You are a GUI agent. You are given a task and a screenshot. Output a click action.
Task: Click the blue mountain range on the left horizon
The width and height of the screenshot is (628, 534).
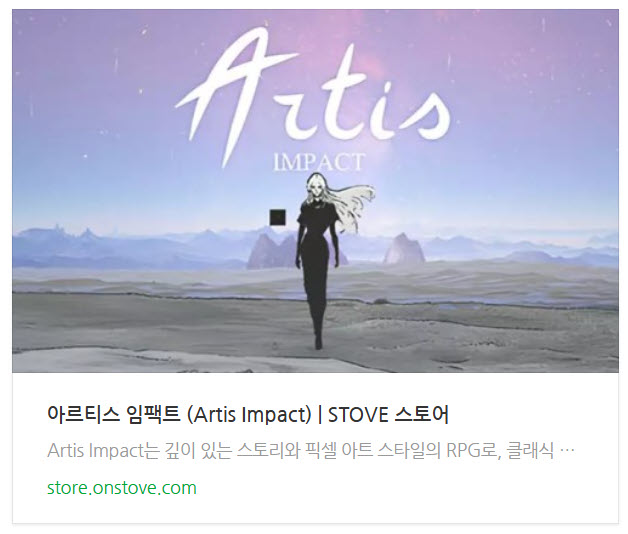pos(100,244)
